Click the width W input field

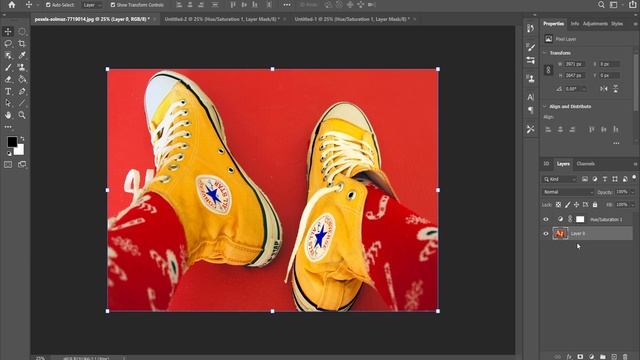tap(574, 64)
